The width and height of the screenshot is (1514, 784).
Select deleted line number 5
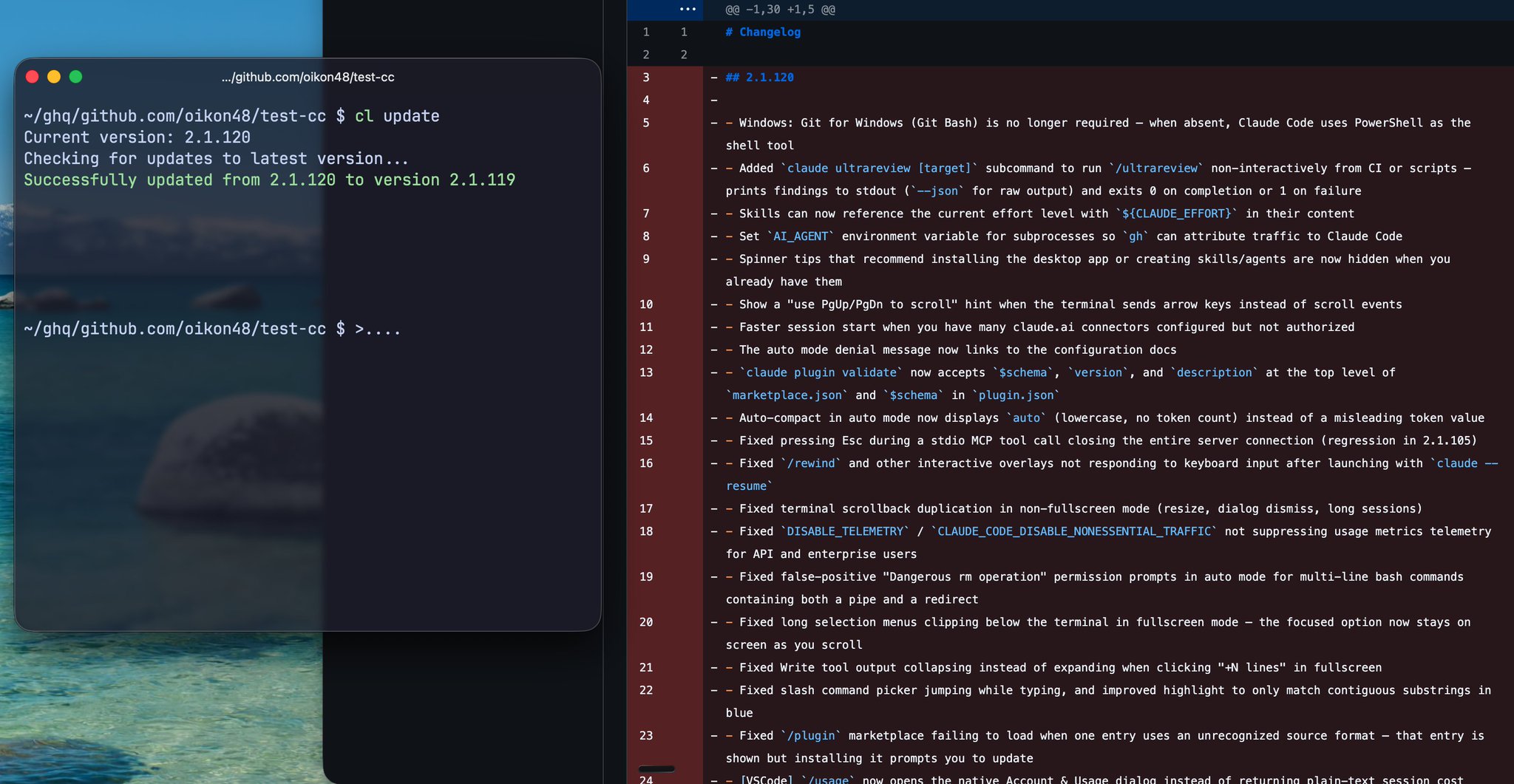click(x=646, y=123)
